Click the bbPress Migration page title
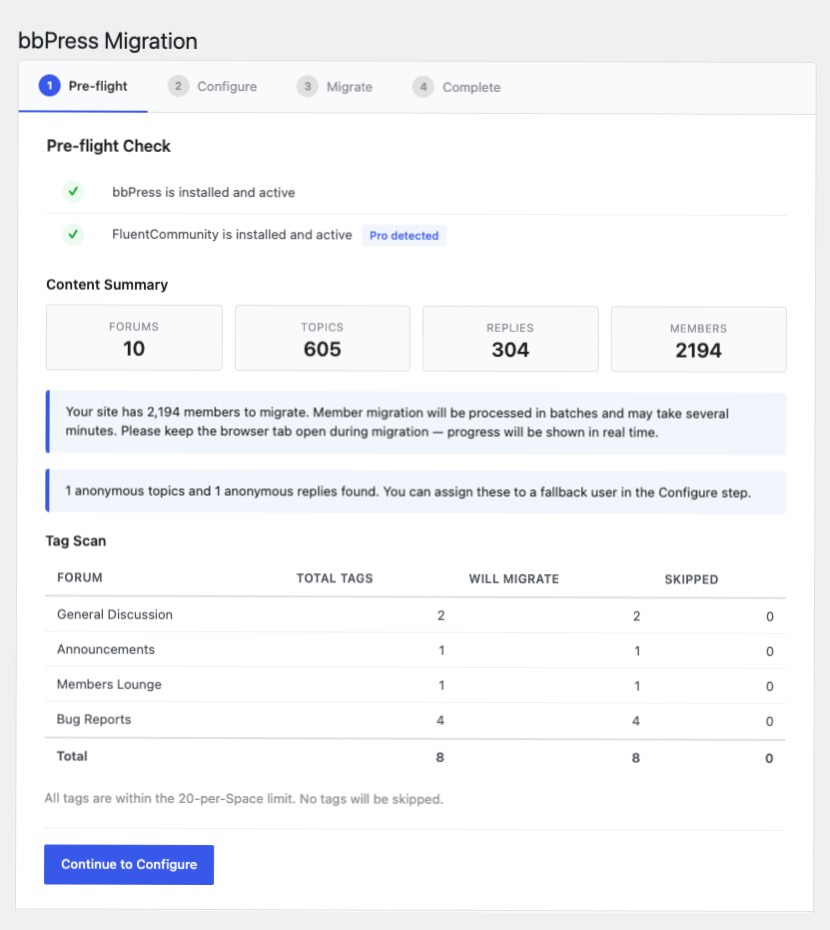Screen dimensions: 830x930 (108, 41)
